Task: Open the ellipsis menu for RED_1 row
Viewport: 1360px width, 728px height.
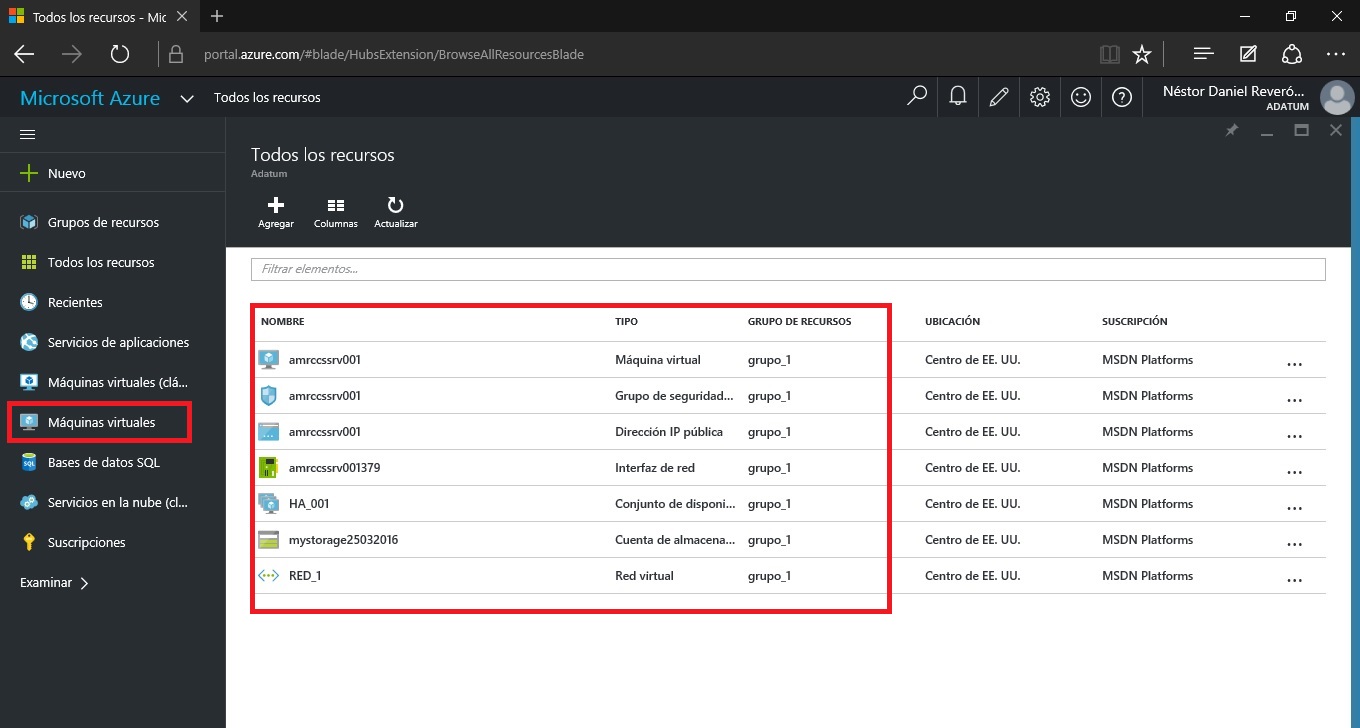Action: [x=1294, y=580]
